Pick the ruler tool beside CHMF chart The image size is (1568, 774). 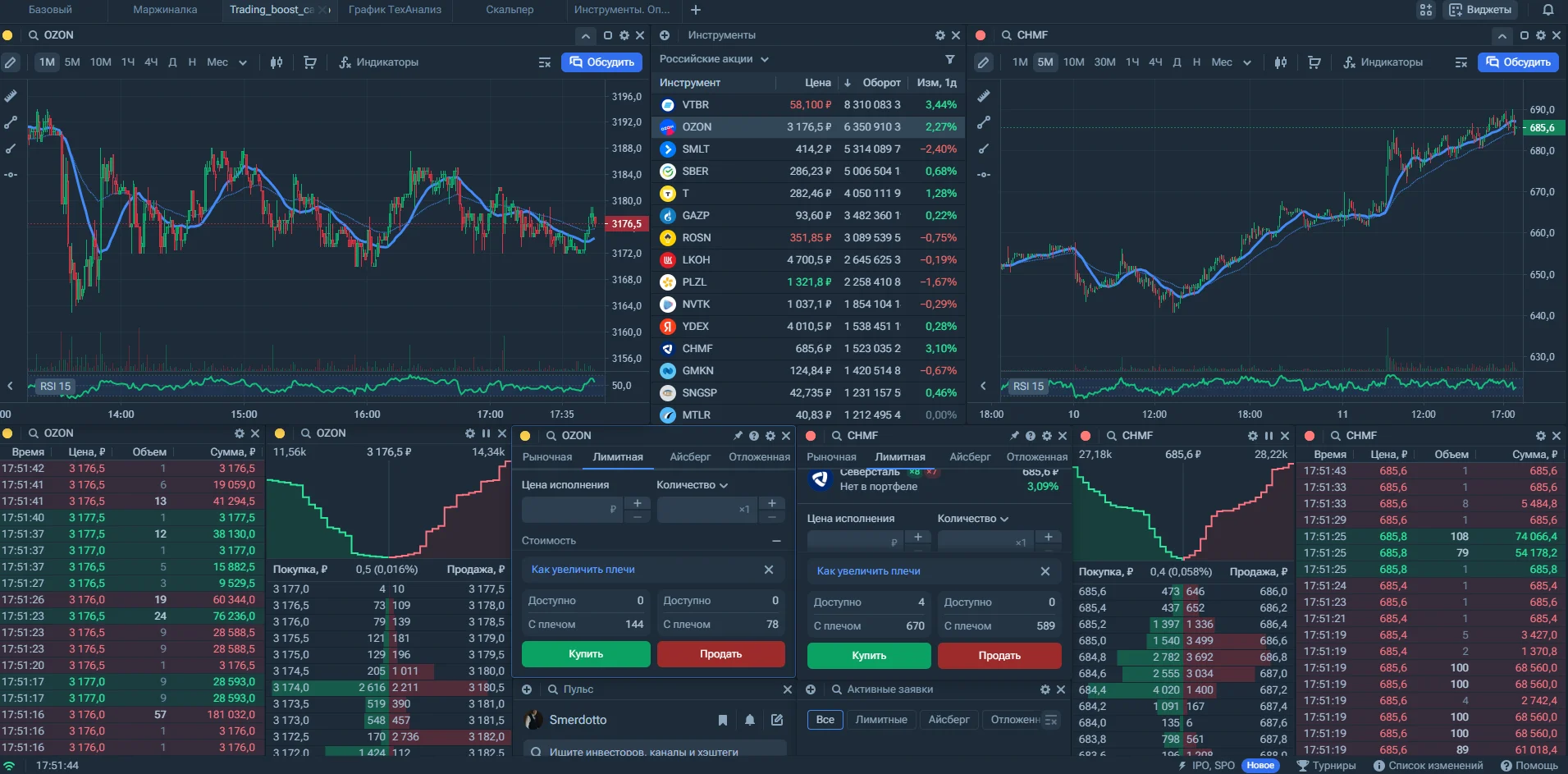tap(984, 96)
